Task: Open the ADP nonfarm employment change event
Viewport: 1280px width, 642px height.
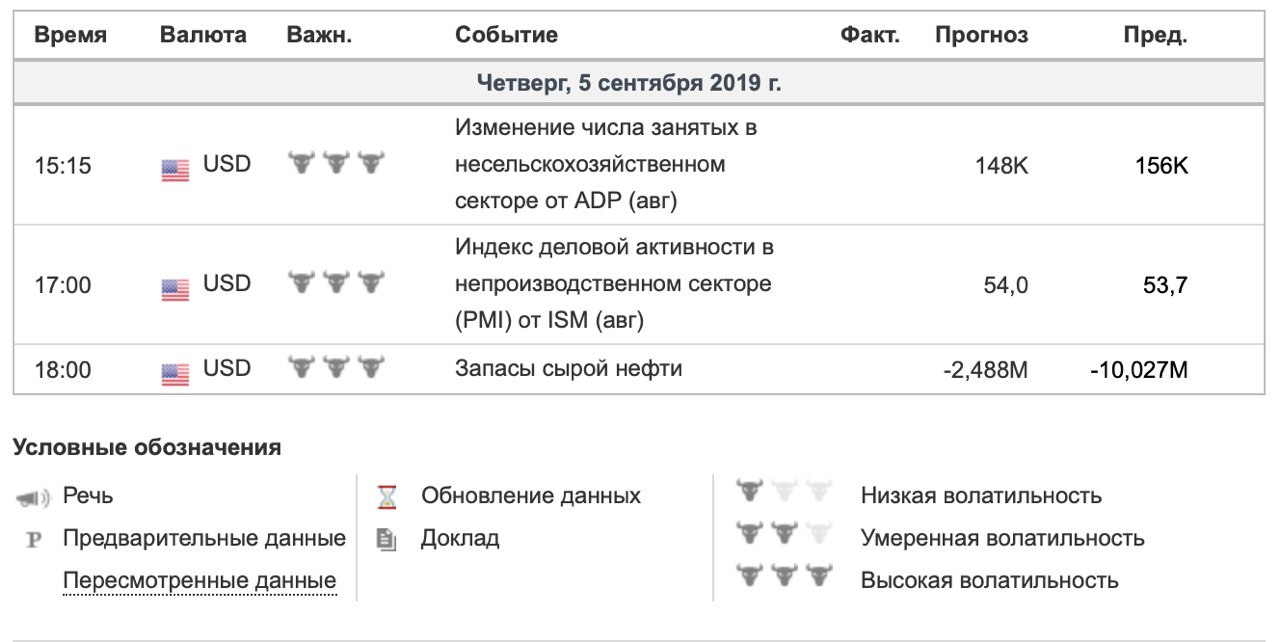Action: click(x=606, y=165)
